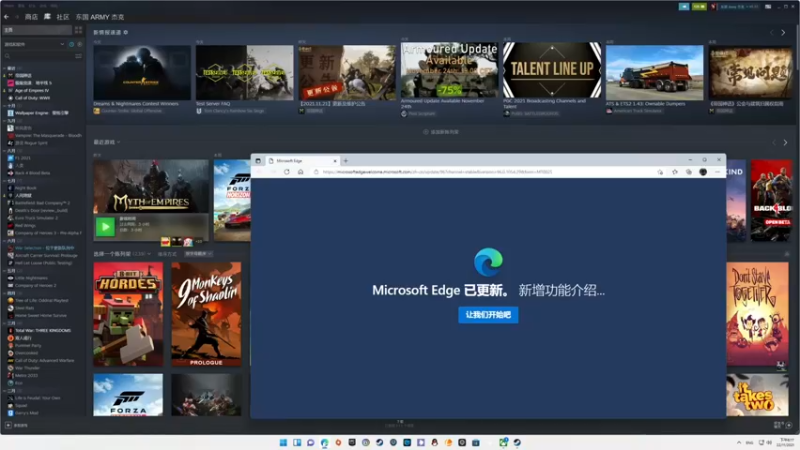Open Edge settings and more menu
The width and height of the screenshot is (800, 450).
pyautogui.click(x=717, y=172)
